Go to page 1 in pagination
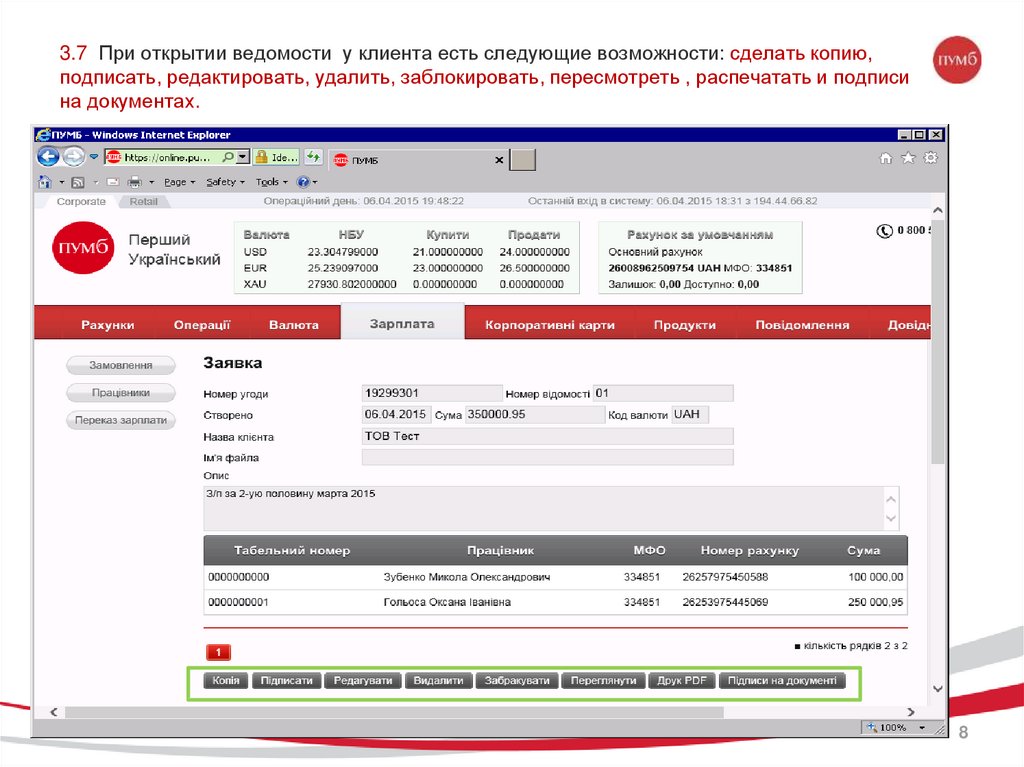Image resolution: width=1024 pixels, height=767 pixels. pos(218,652)
